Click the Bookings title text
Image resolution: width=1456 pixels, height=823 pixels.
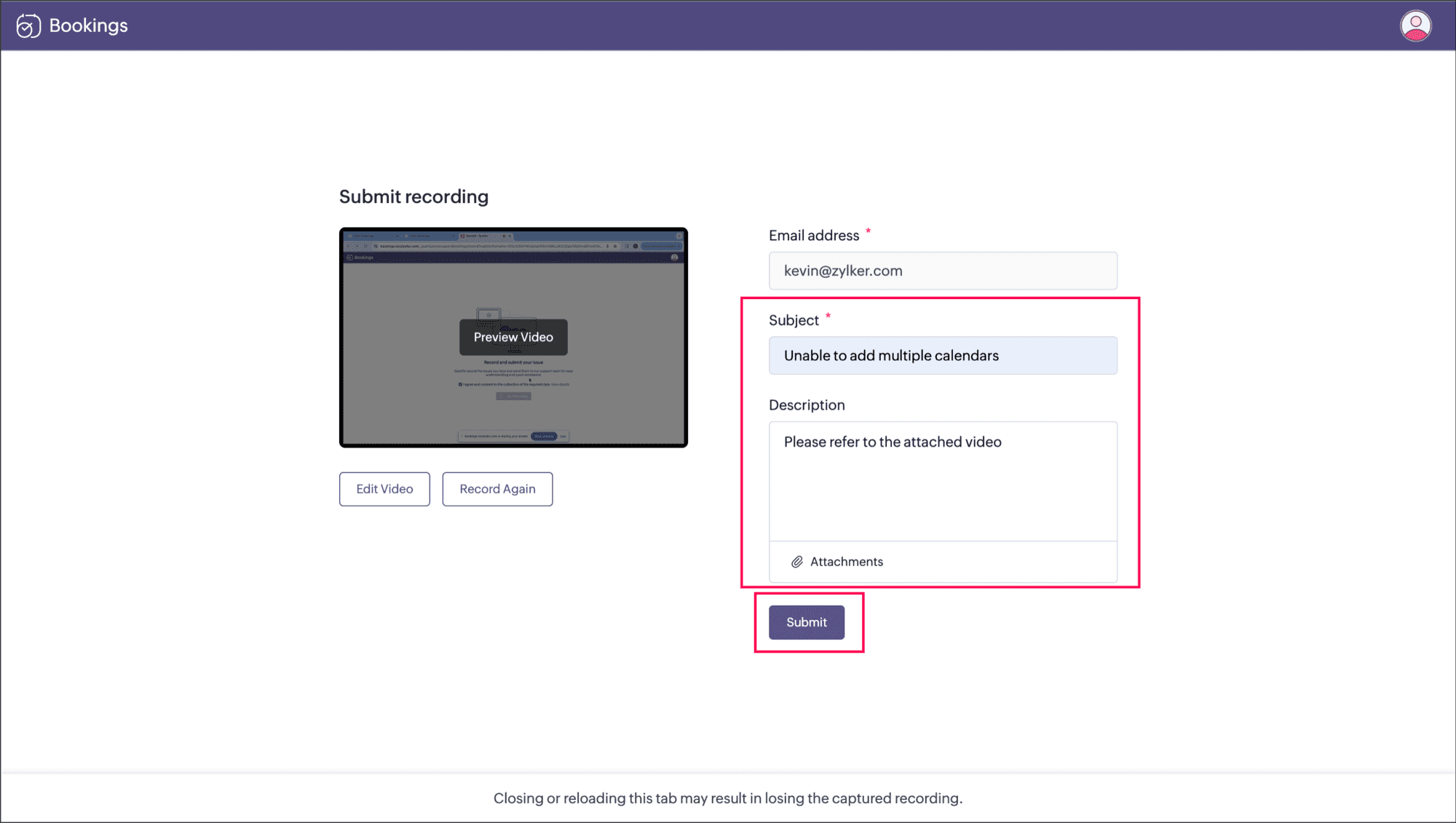(x=88, y=25)
